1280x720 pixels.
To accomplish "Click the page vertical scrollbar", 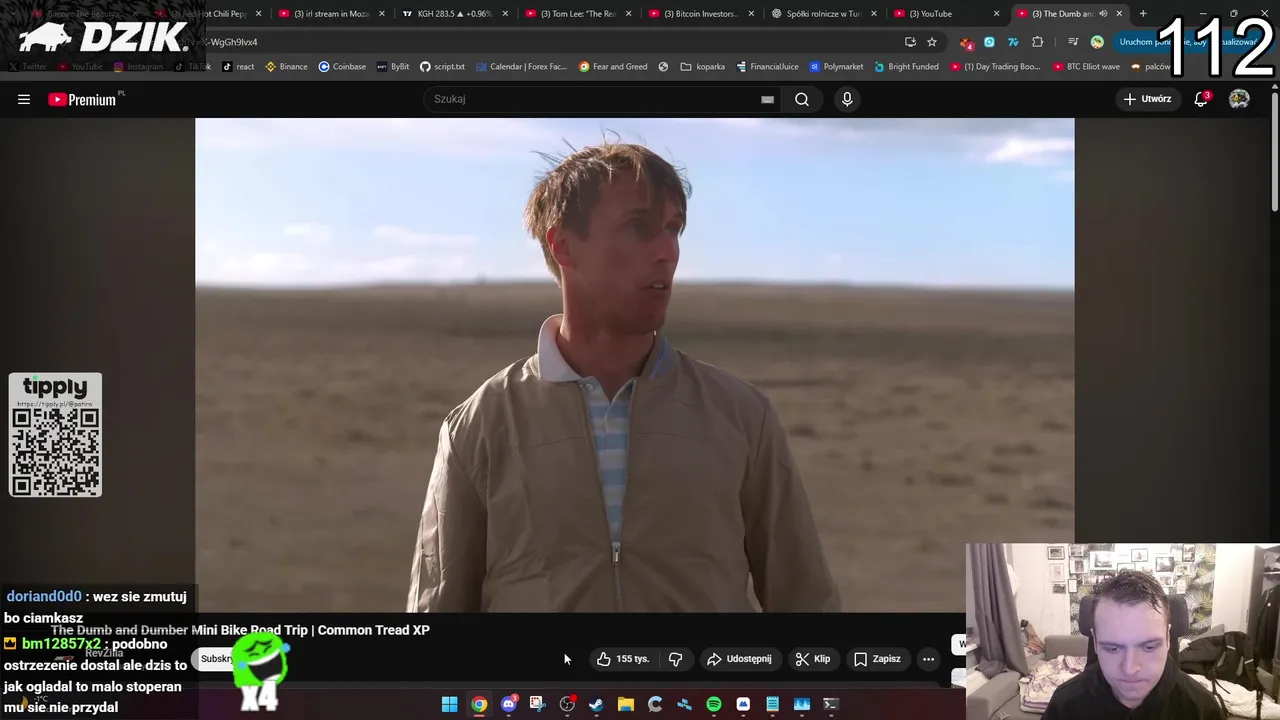I will pyautogui.click(x=1274, y=150).
